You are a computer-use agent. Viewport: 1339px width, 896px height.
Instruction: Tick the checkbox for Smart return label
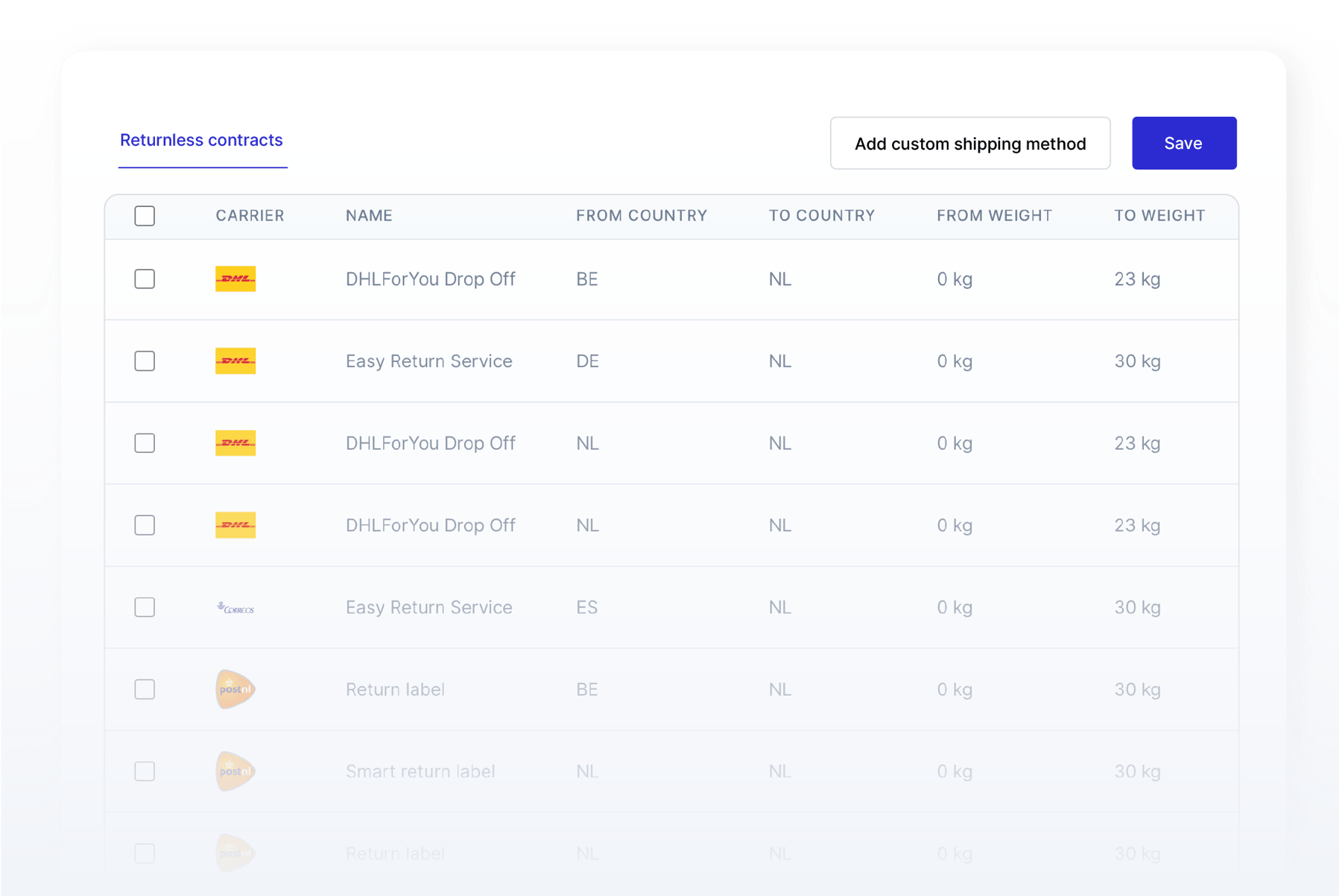(x=145, y=771)
